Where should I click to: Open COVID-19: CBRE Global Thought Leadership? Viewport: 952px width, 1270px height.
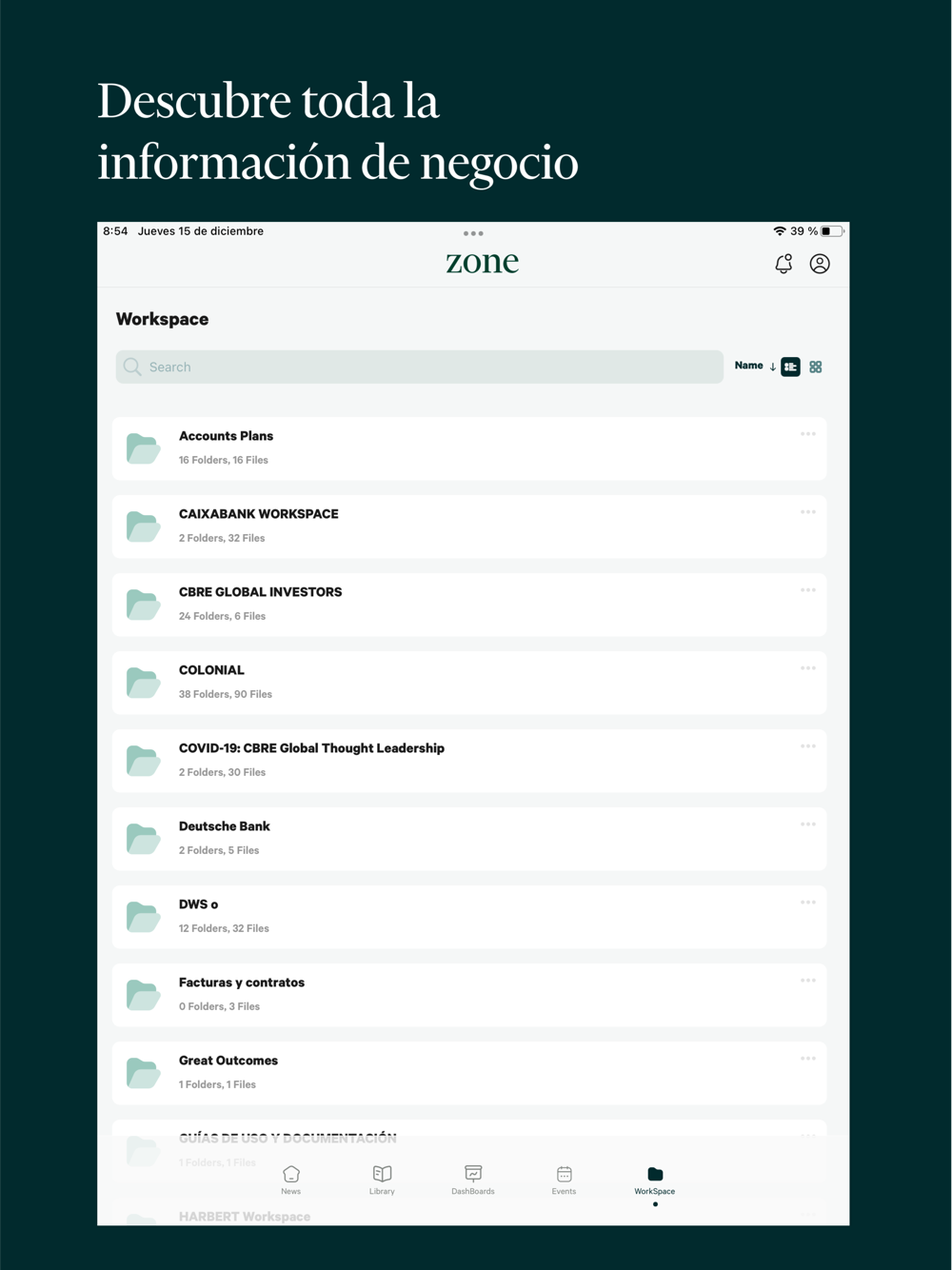(x=311, y=748)
